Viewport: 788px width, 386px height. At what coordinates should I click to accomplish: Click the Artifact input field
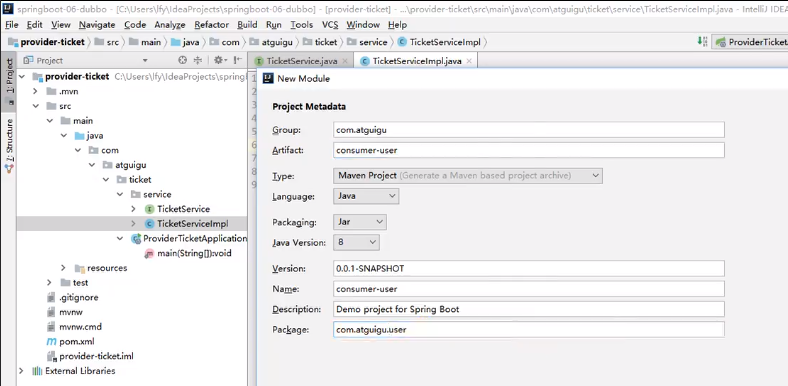pyautogui.click(x=529, y=150)
